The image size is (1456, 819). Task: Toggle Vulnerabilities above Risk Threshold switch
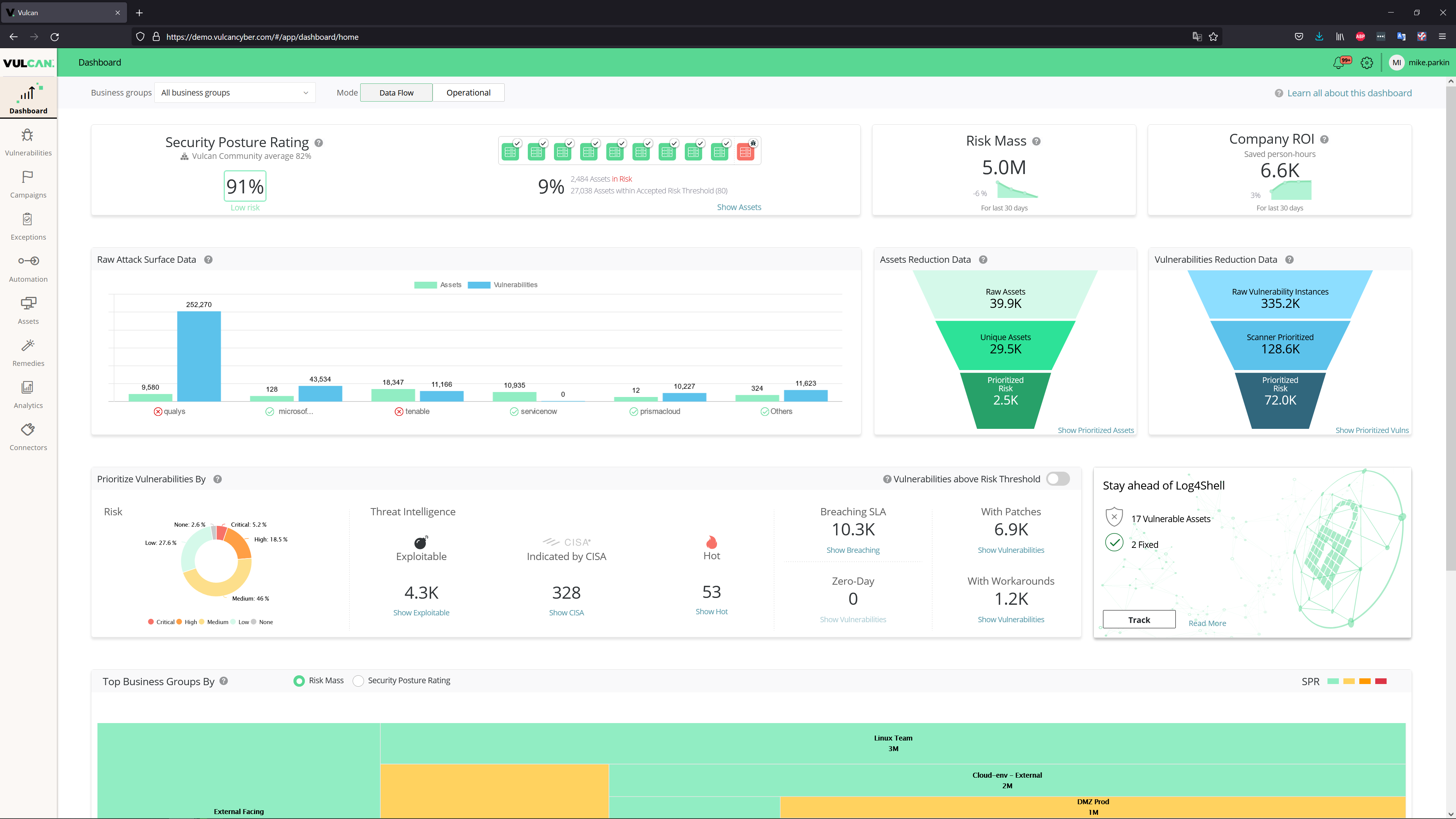1057,479
